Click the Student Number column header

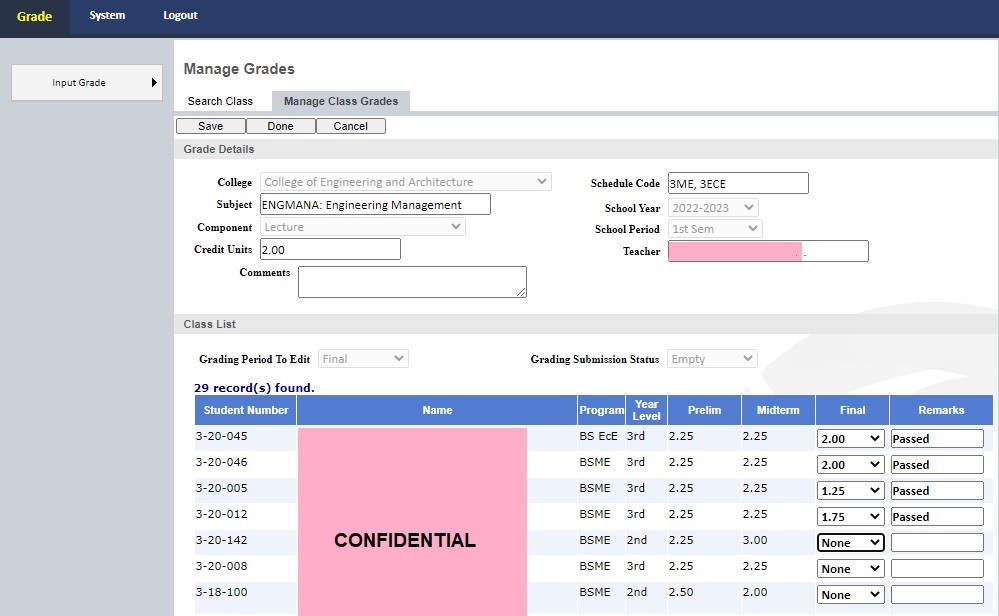(246, 410)
